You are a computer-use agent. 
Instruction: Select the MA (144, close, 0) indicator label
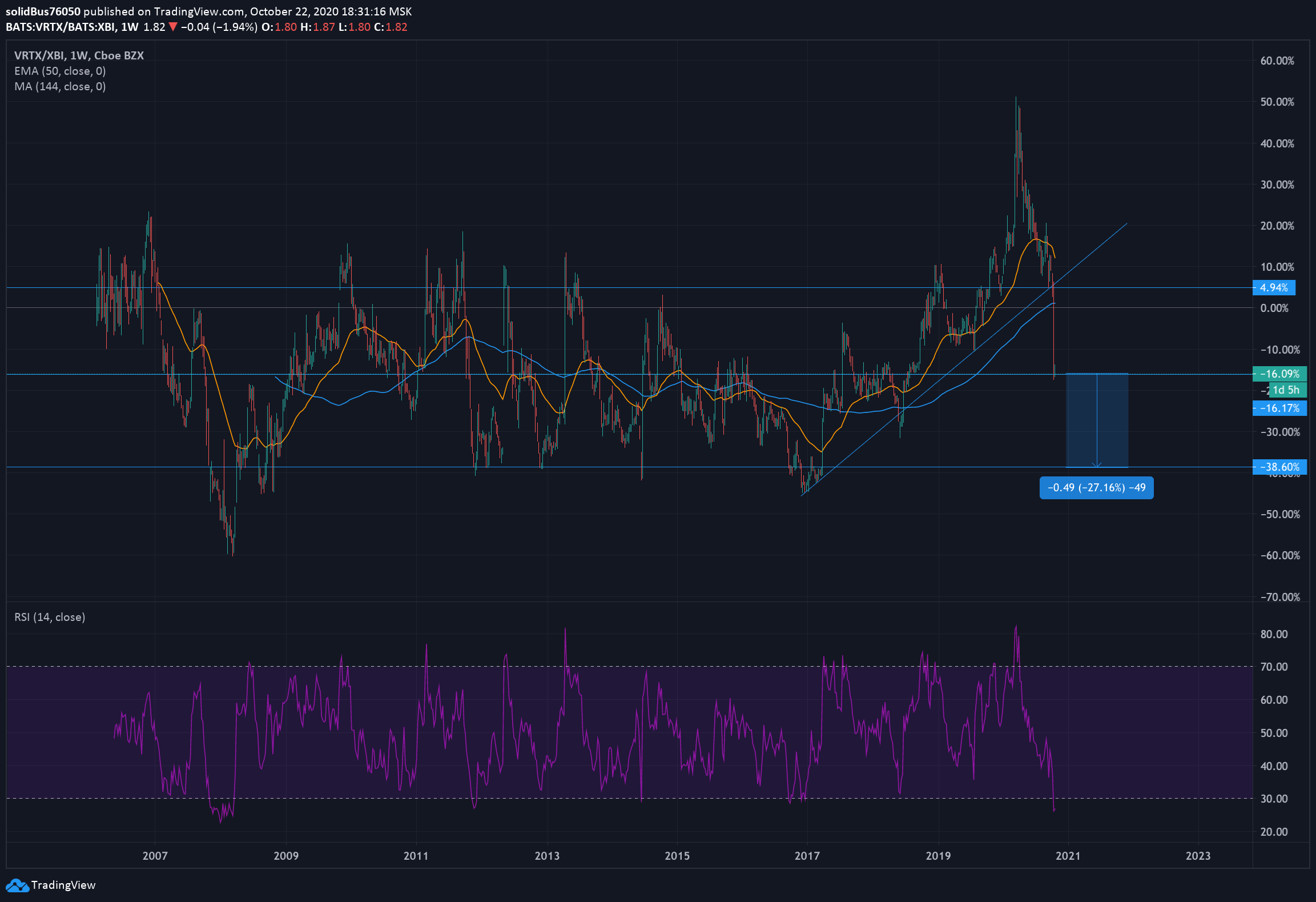(x=60, y=86)
